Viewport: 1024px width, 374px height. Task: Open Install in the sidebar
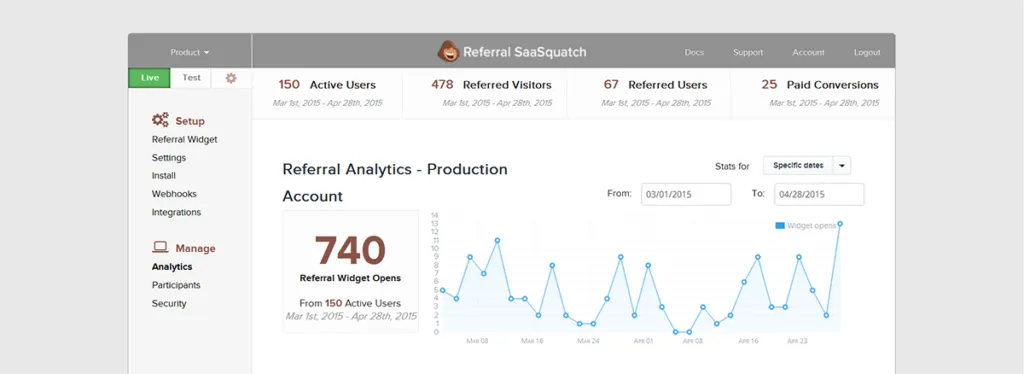pyautogui.click(x=164, y=176)
